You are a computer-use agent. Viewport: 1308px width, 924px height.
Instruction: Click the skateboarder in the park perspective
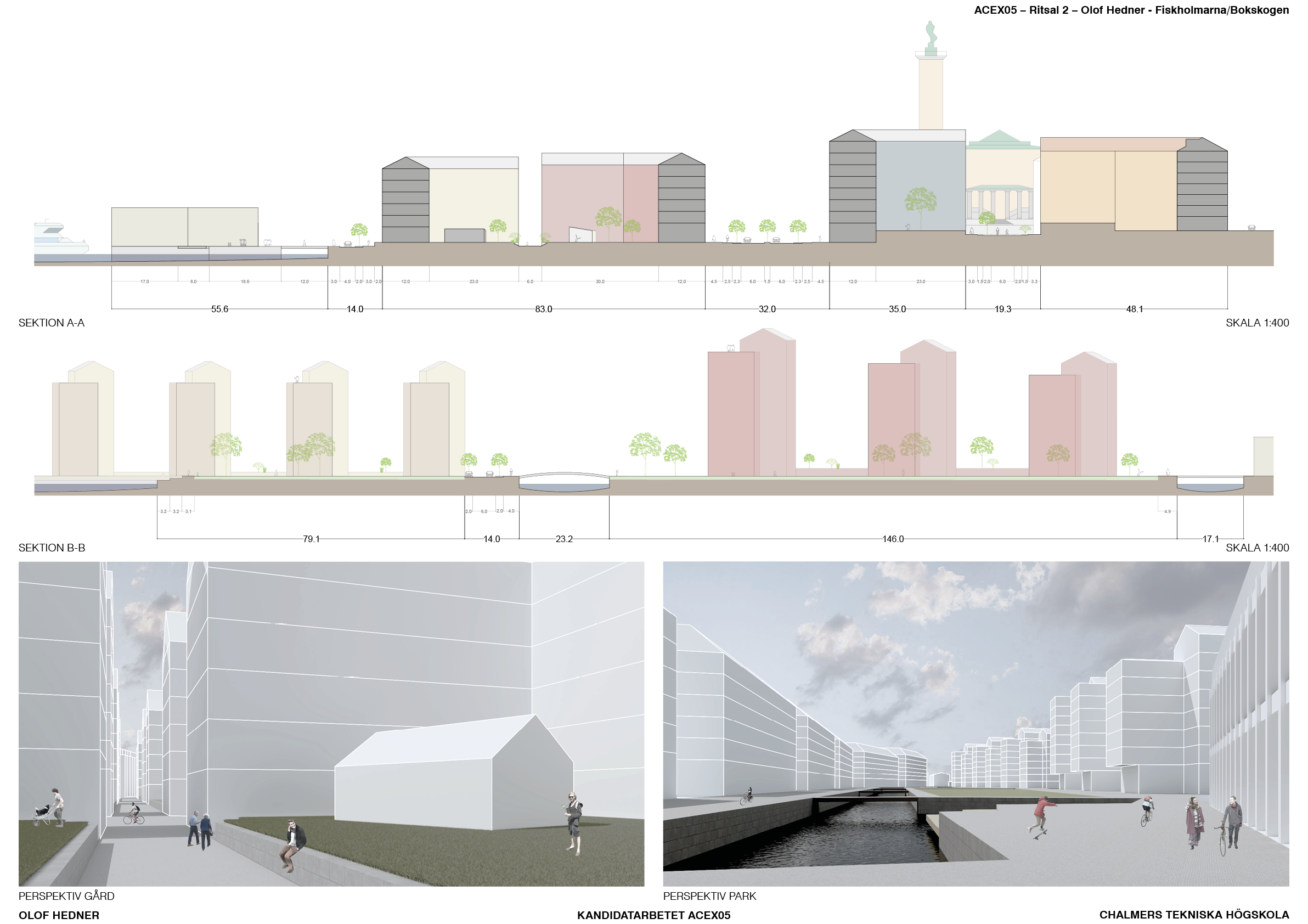coord(1041,818)
